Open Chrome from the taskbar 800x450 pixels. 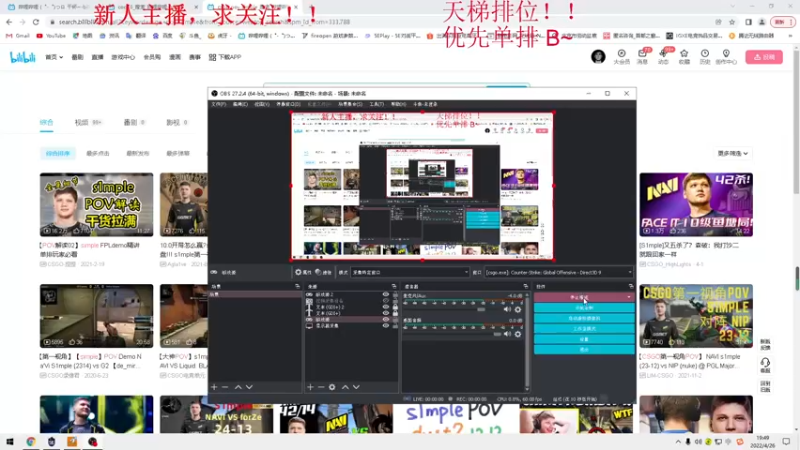point(31,442)
